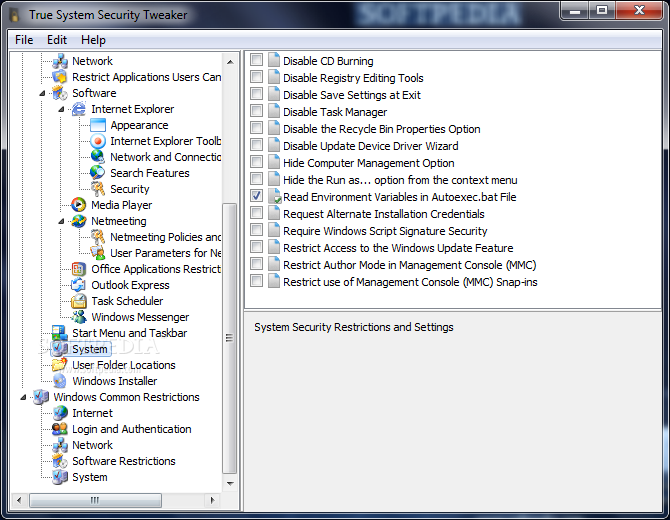
Task: Click the Media Player icon
Action: click(79, 205)
